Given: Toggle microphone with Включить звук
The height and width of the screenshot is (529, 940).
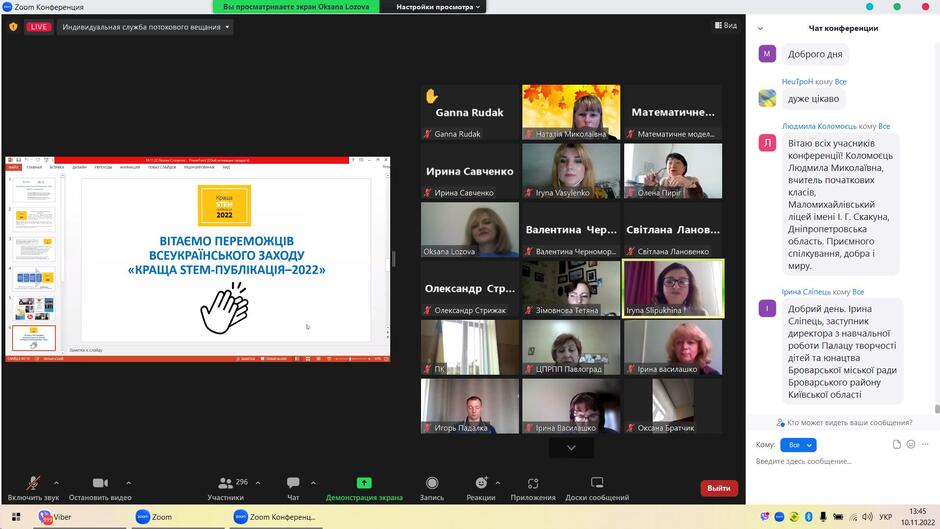Looking at the screenshot, I should tap(33, 483).
